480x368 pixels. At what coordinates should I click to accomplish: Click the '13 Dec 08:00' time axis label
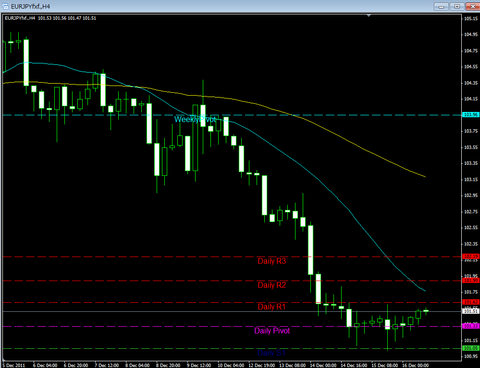pyautogui.click(x=292, y=365)
